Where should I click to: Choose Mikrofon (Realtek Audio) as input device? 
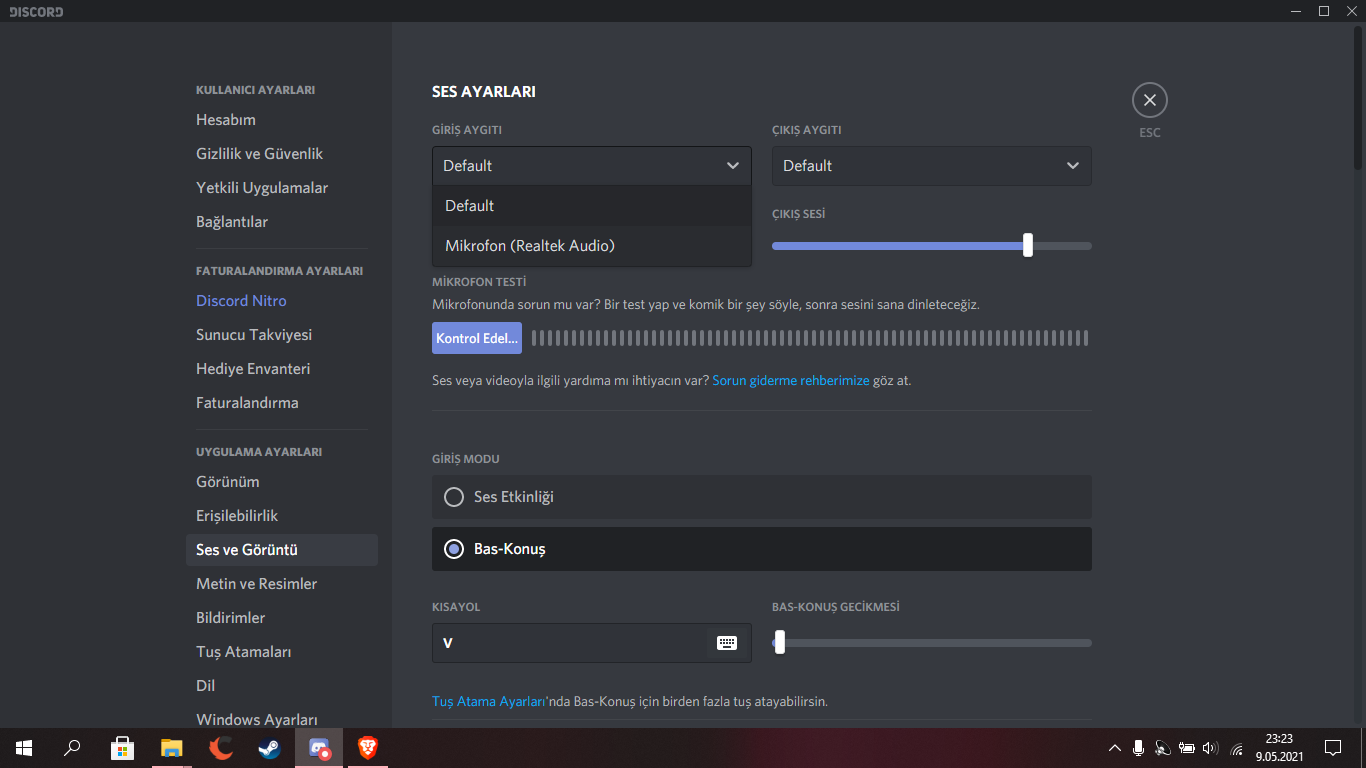click(592, 246)
